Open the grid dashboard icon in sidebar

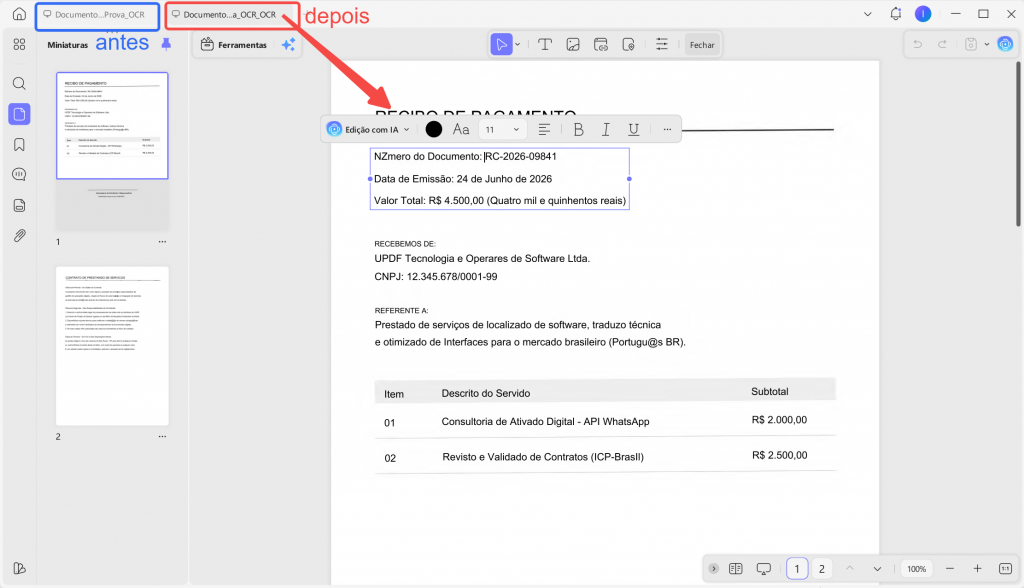(19, 44)
